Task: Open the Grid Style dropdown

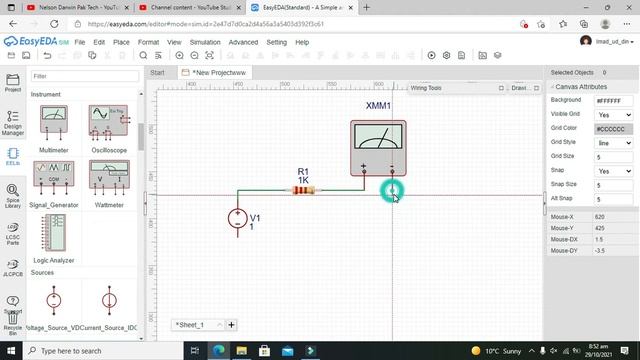Action: point(613,143)
